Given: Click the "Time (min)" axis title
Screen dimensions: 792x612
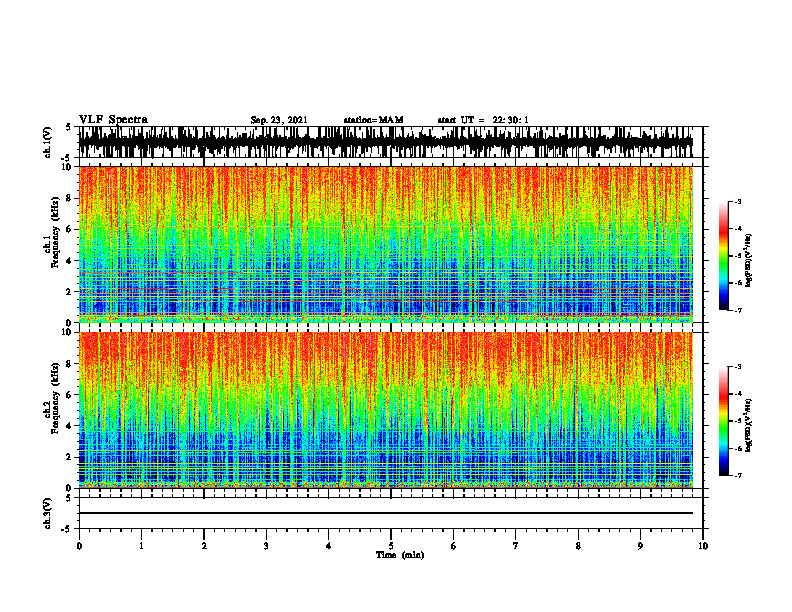Looking at the screenshot, I should (x=400, y=555).
